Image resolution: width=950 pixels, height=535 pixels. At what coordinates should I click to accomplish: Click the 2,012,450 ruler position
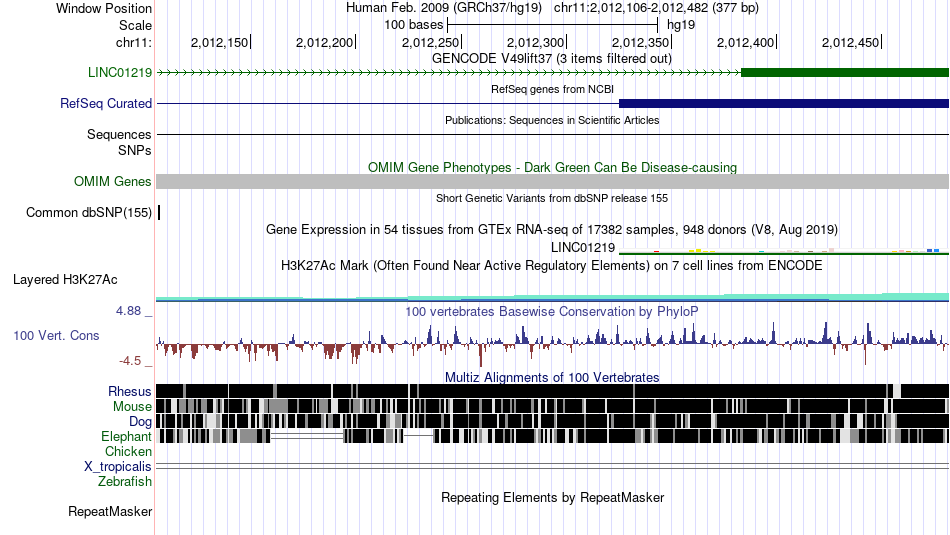coord(851,42)
